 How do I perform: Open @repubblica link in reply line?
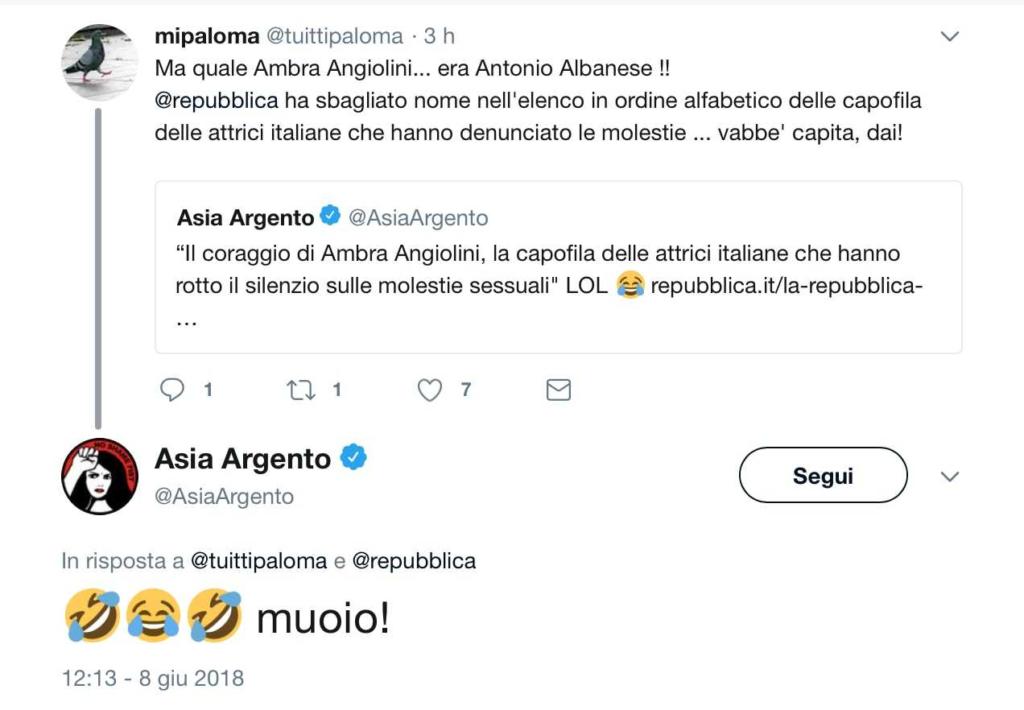point(414,561)
